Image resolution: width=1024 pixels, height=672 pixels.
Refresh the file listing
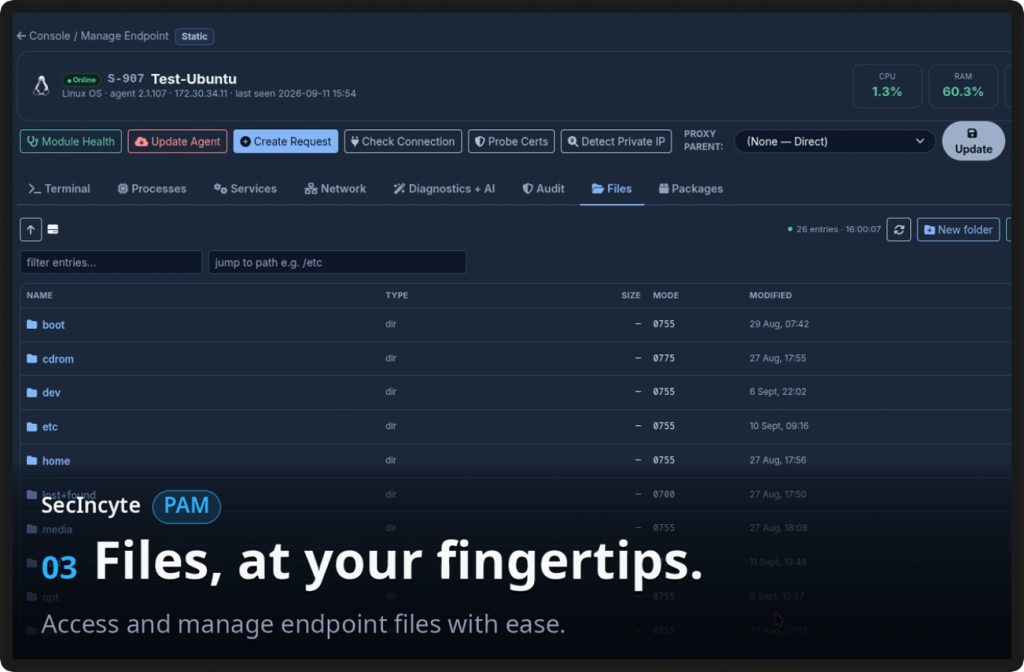click(899, 229)
